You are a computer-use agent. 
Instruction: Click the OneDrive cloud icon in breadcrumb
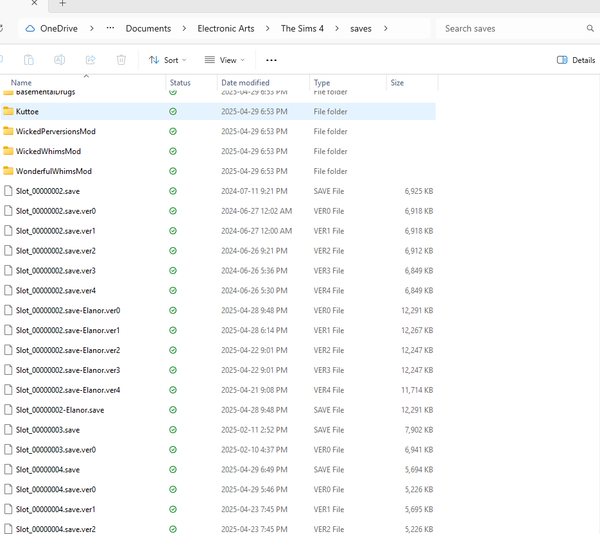[30, 29]
